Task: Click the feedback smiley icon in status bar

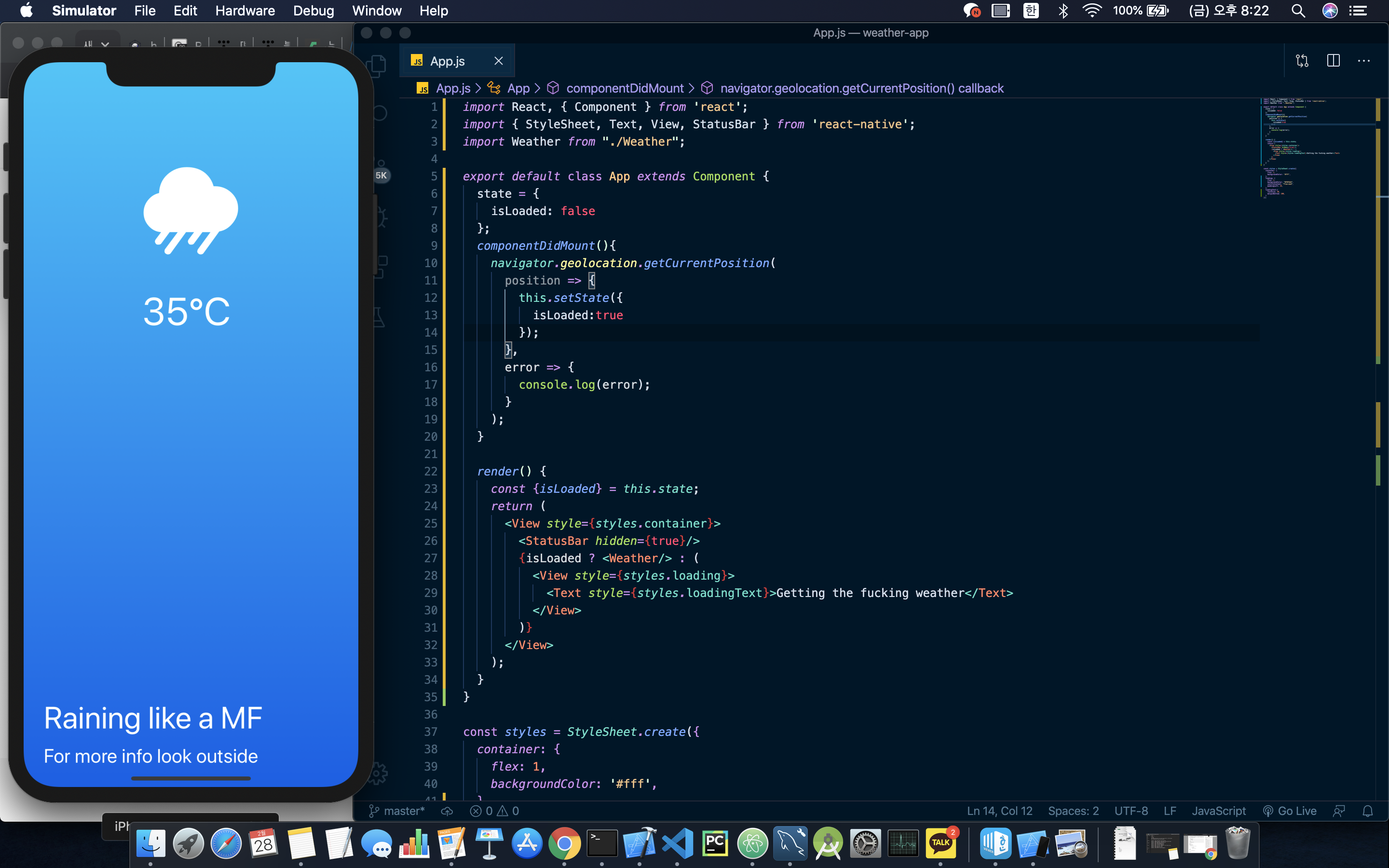Action: click(1338, 811)
